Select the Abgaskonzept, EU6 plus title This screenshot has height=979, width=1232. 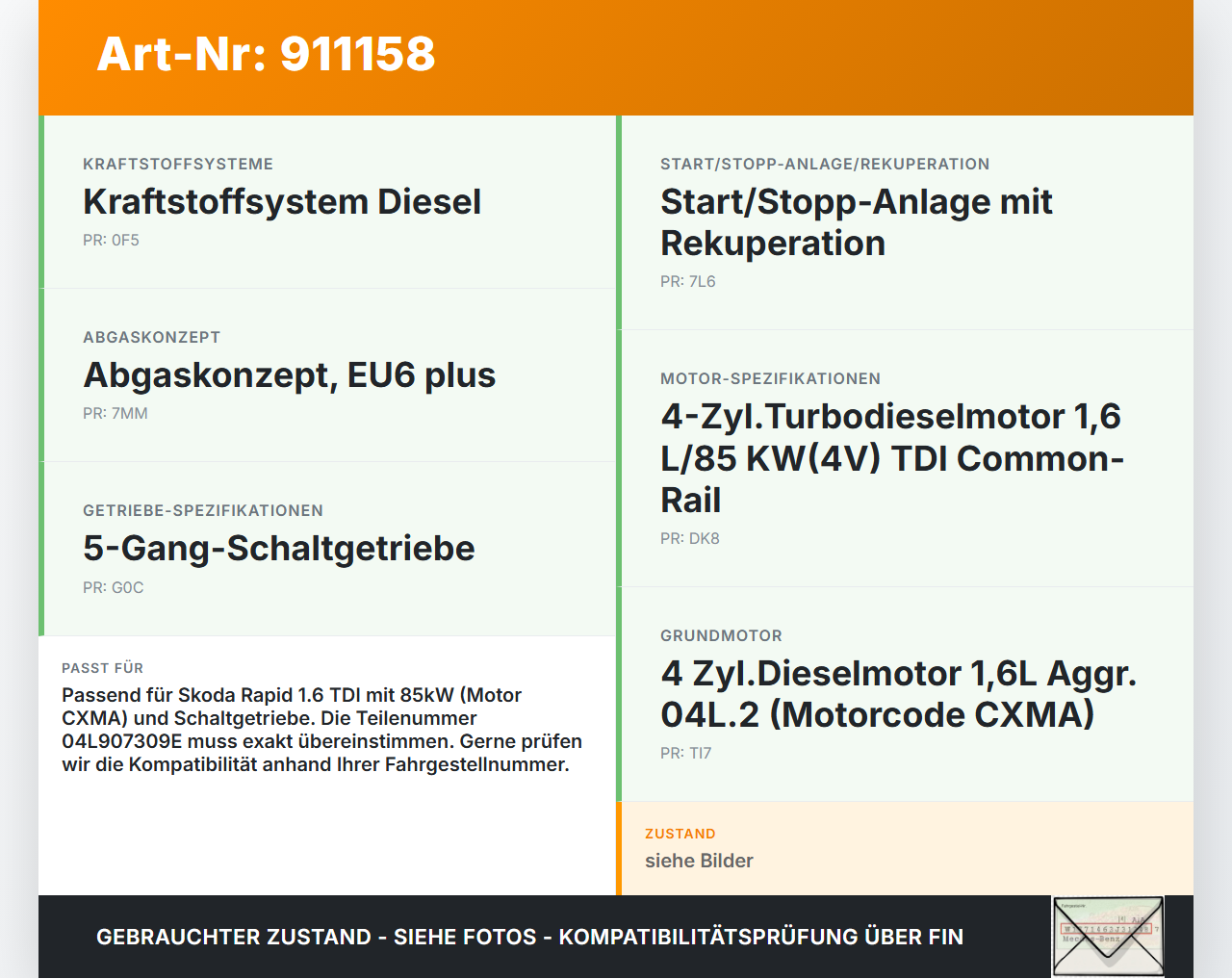pyautogui.click(x=289, y=375)
